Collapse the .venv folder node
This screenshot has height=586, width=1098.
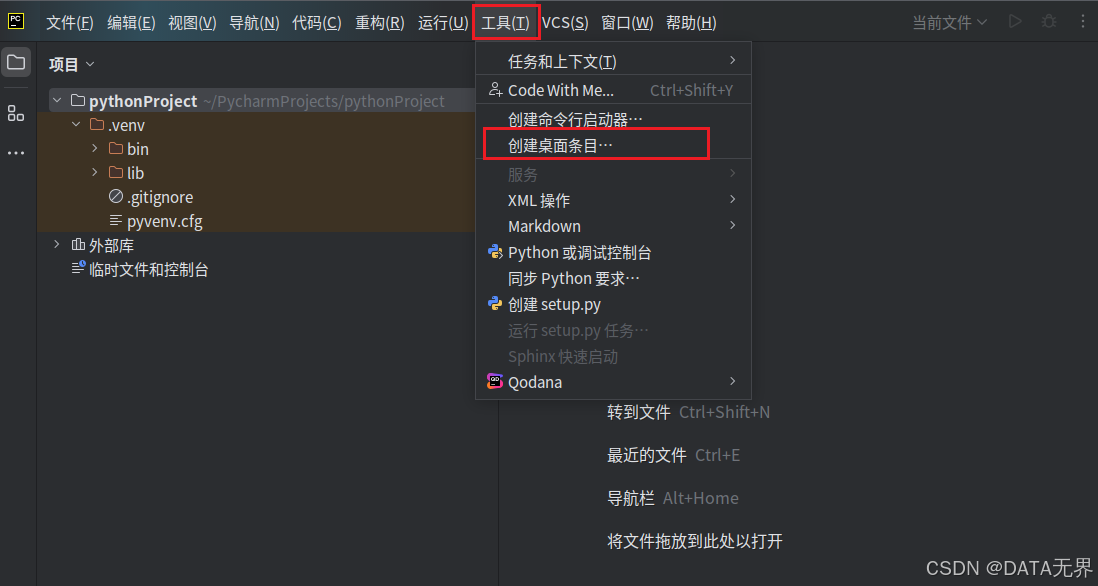point(76,125)
